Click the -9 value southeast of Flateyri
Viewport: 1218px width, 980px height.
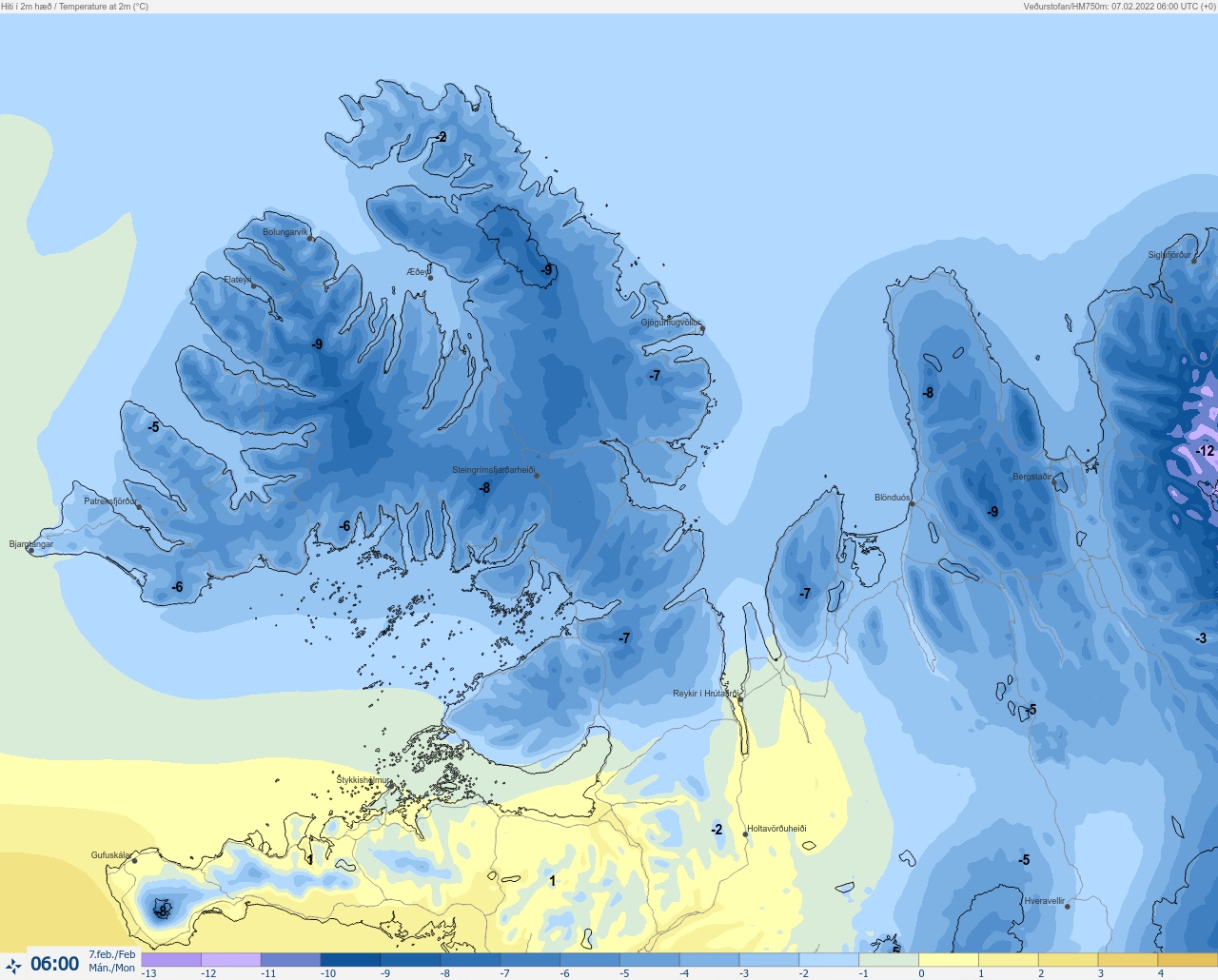coord(317,344)
